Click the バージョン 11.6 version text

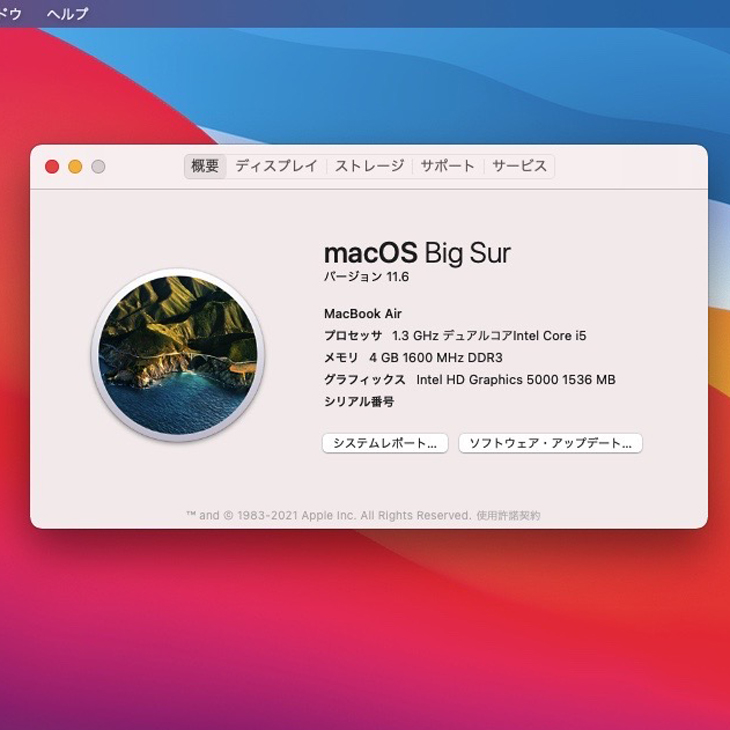[366, 277]
